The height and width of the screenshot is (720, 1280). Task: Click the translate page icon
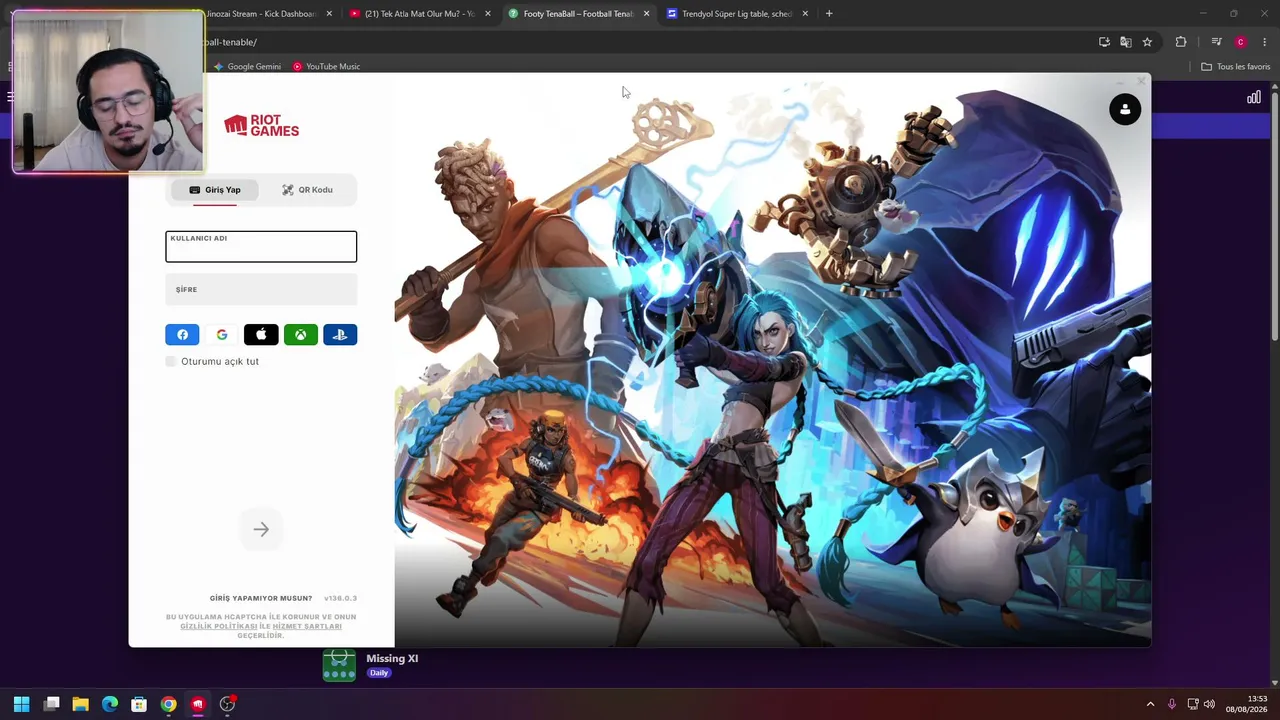click(1126, 42)
